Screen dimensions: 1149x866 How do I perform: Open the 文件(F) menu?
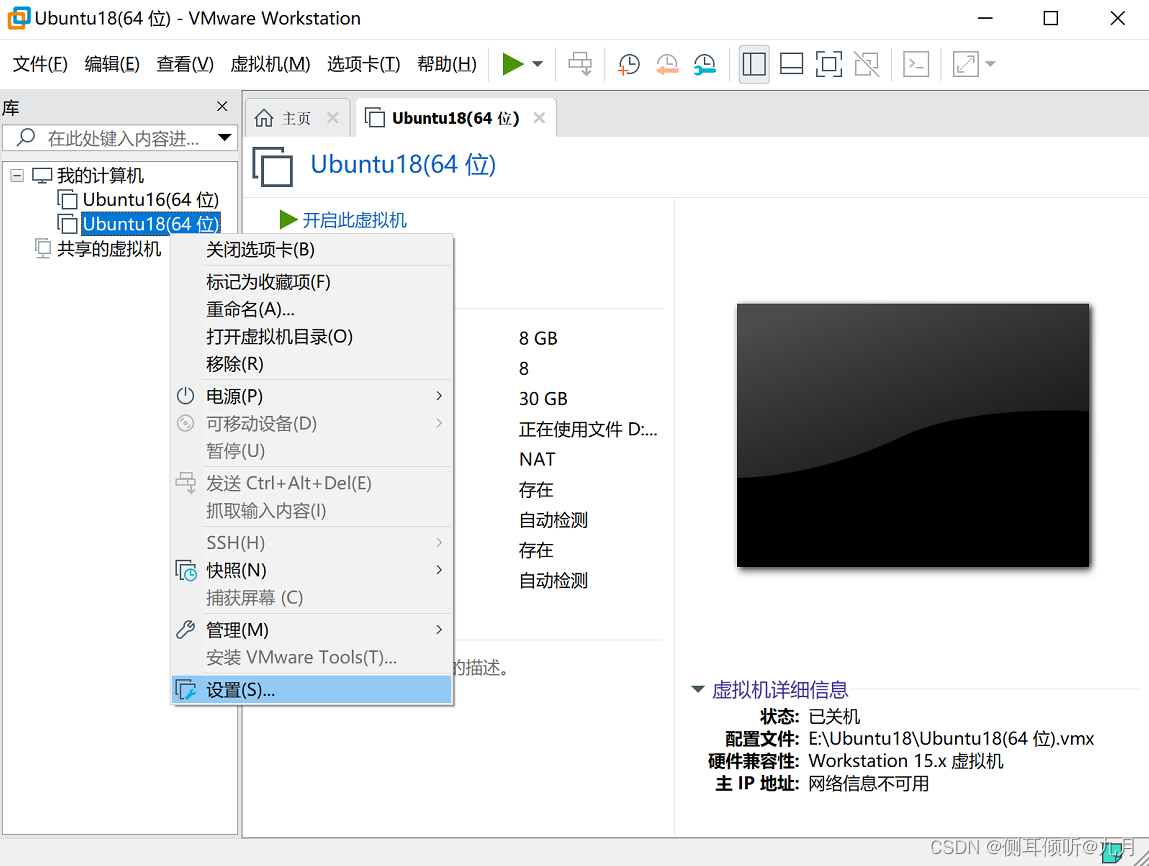pyautogui.click(x=40, y=64)
